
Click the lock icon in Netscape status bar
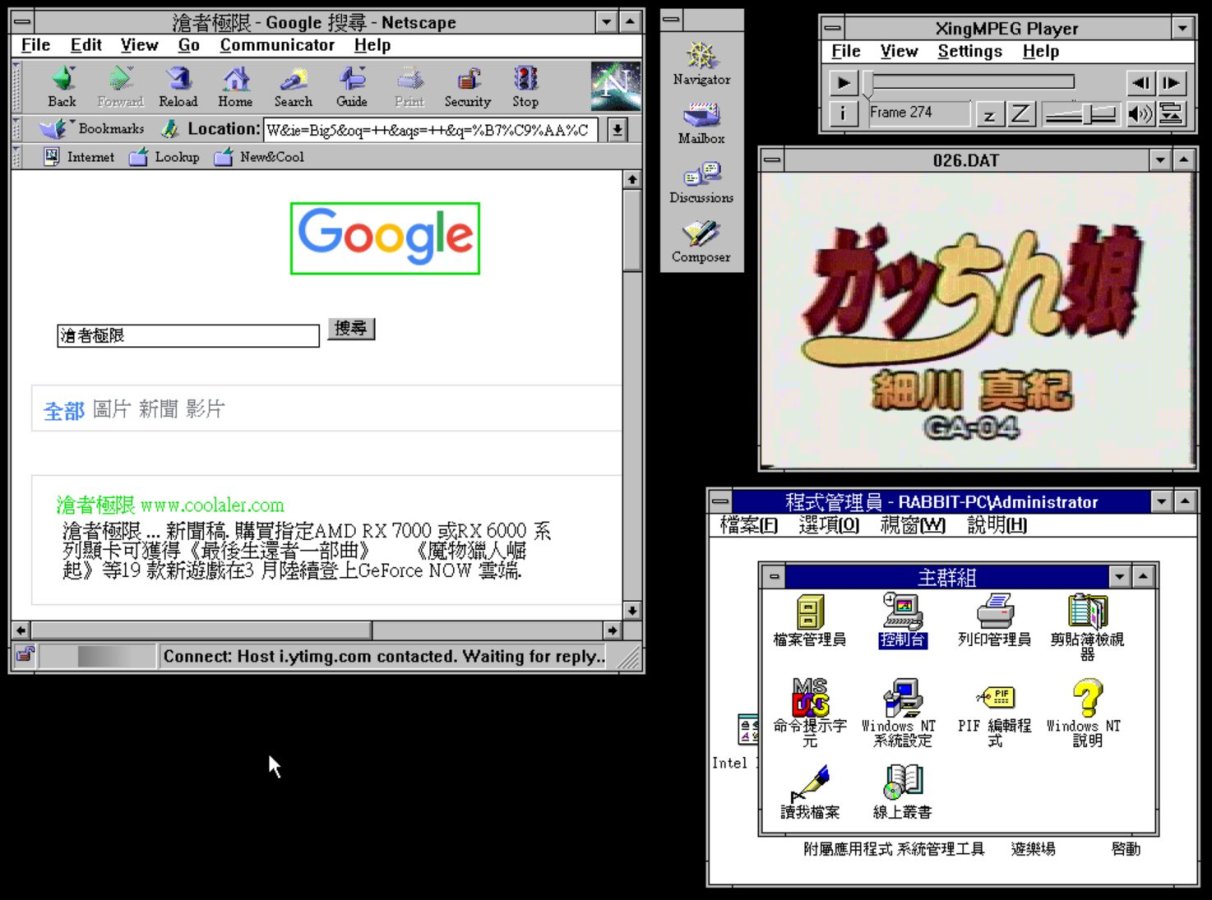25,656
